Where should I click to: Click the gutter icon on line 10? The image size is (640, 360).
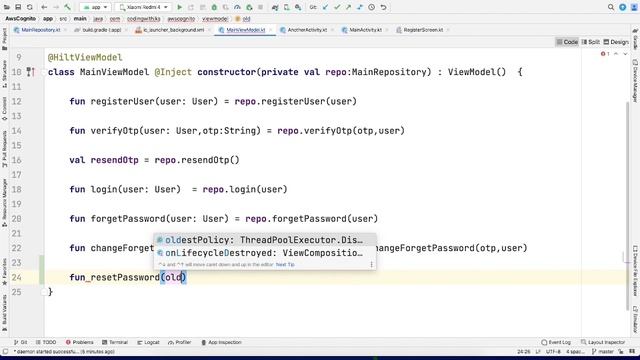click(x=31, y=72)
